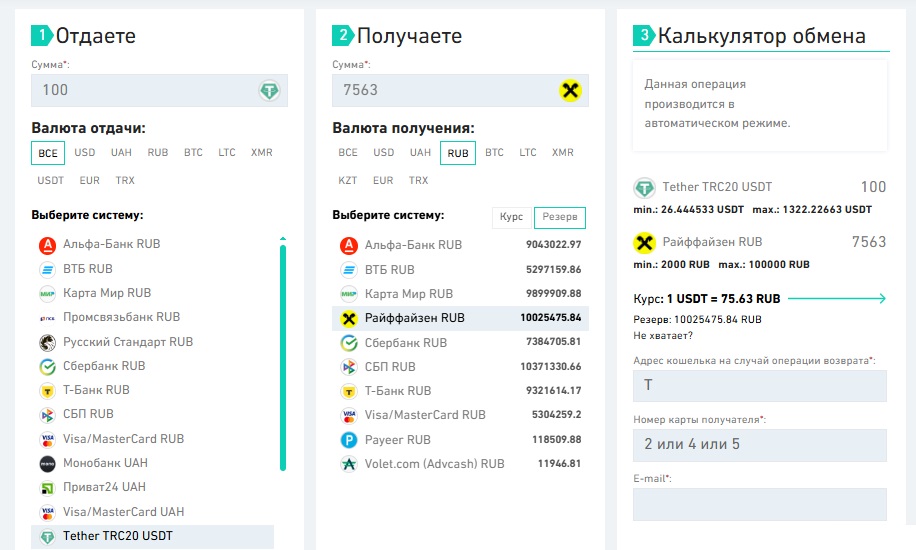Click the Альфа-Банк logo in the Получаете list

349,245
